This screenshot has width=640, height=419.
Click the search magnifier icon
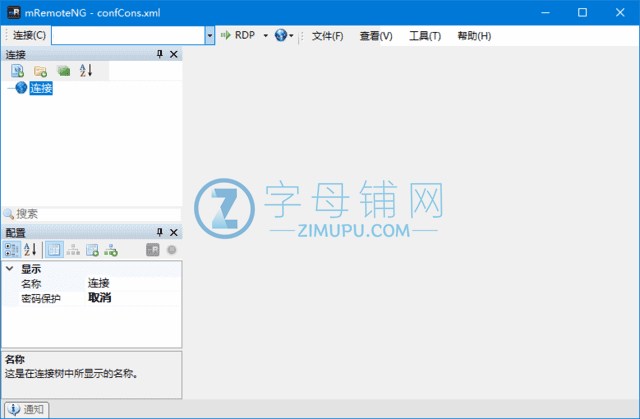9,214
